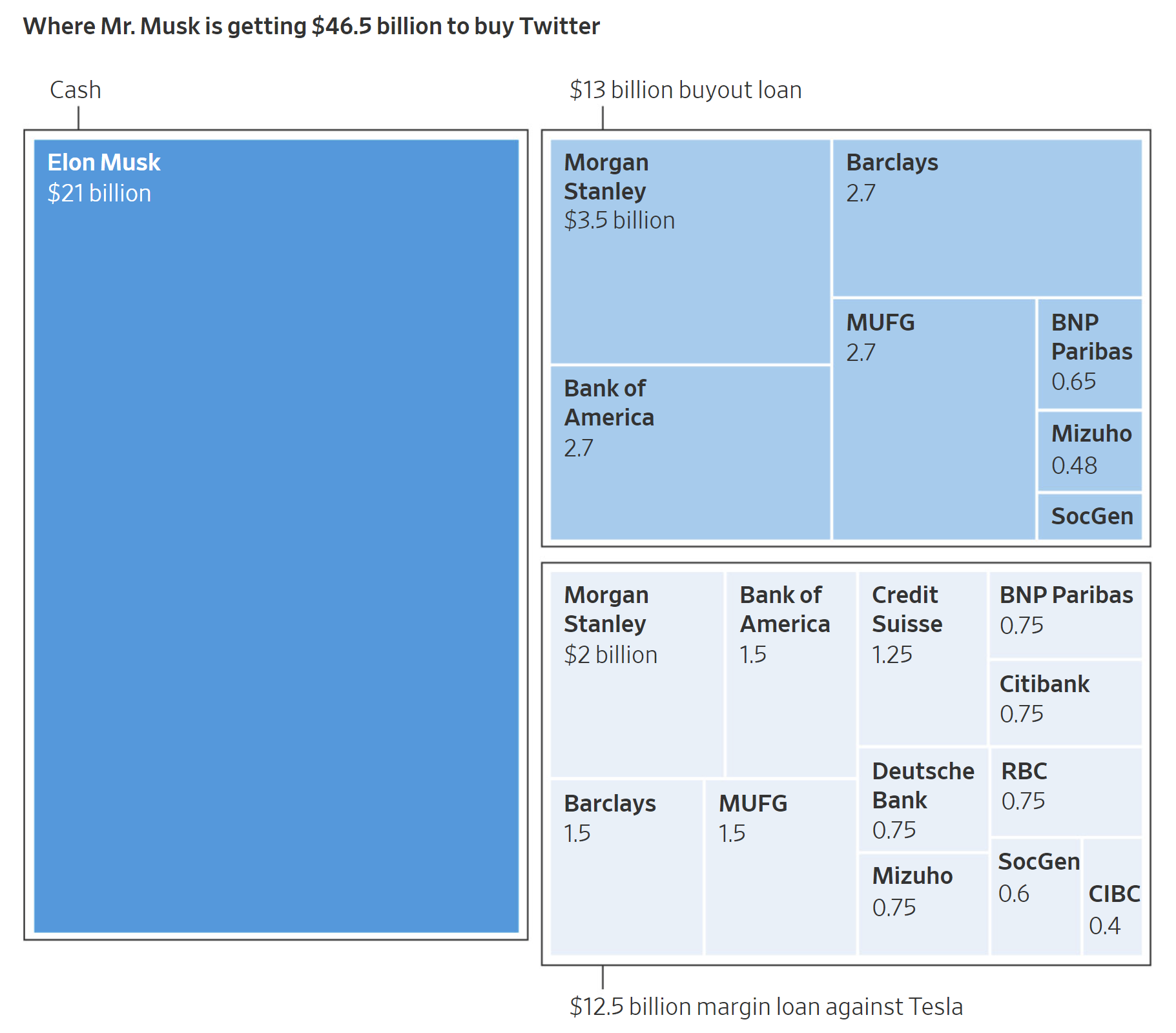Select Morgan Stanley $3.5 billion tile
Screen dimensions: 1176x1033
[x=690, y=252]
